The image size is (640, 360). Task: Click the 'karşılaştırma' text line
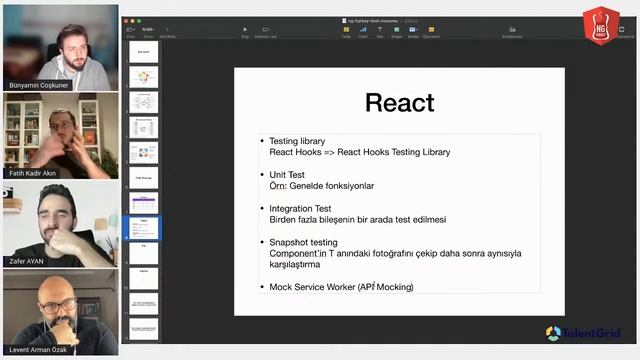coord(295,264)
